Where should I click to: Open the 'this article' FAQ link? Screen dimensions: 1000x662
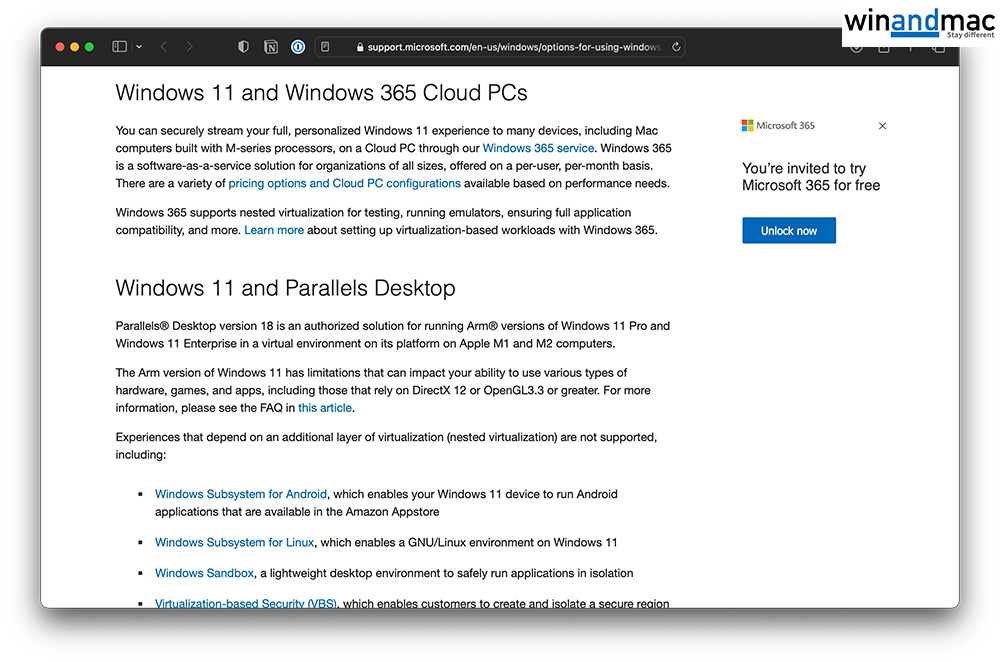pos(325,408)
